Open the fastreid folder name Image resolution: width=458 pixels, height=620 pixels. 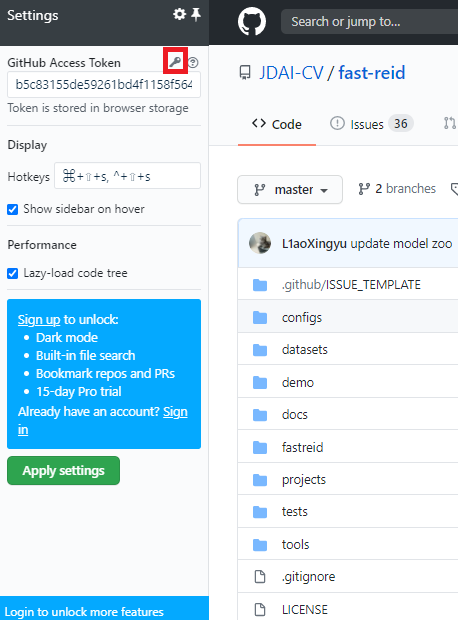tap(303, 447)
